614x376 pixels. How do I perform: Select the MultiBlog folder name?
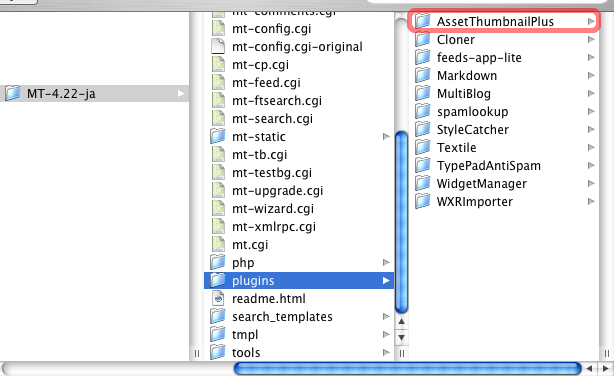(x=464, y=94)
